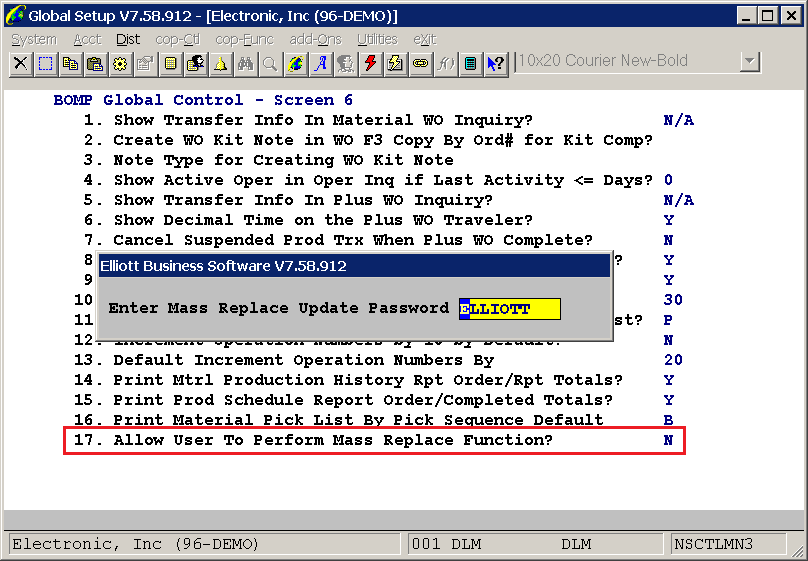The height and width of the screenshot is (561, 808).
Task: Open the calculator toolbar icon
Action: pos(470,63)
